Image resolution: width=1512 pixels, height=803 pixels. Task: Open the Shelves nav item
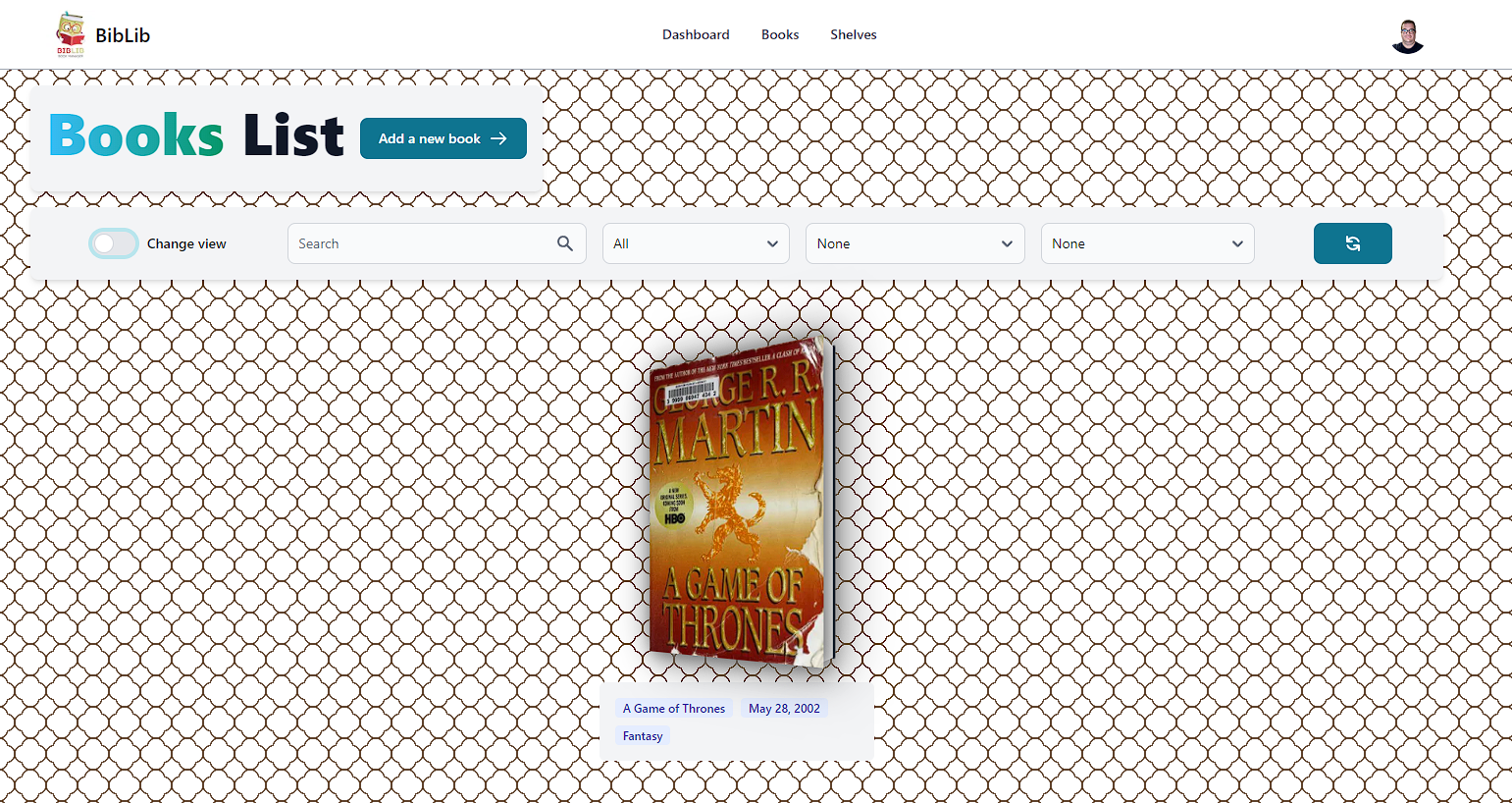[x=854, y=34]
